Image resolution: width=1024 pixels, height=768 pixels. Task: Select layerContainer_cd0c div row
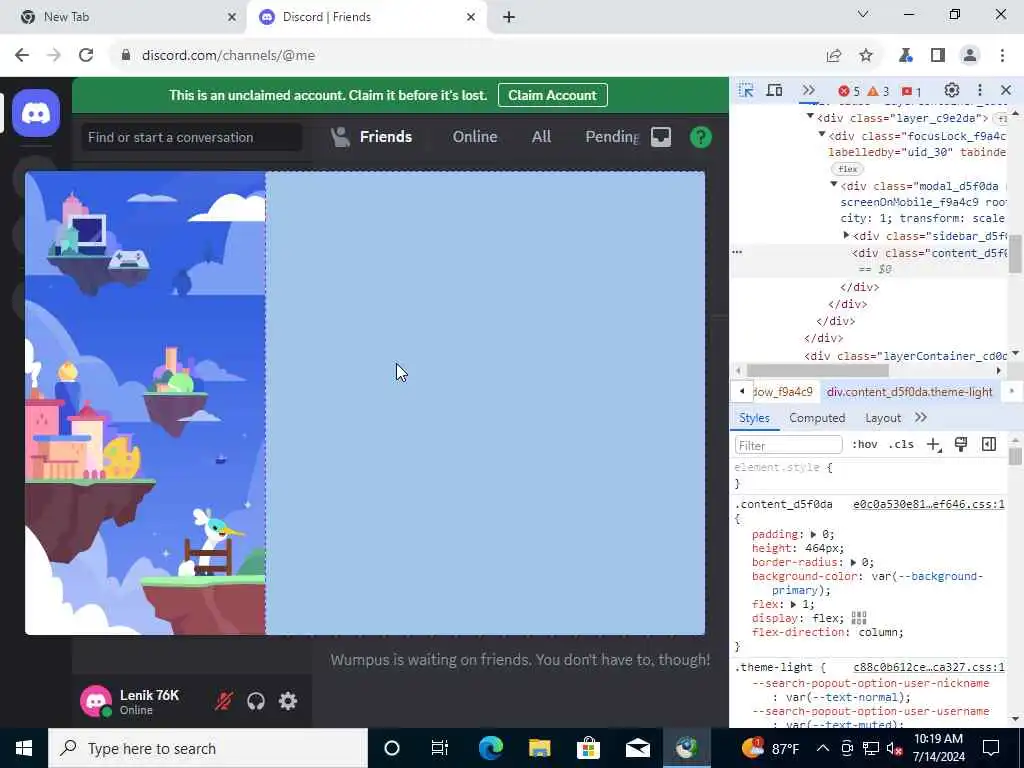tap(905, 356)
